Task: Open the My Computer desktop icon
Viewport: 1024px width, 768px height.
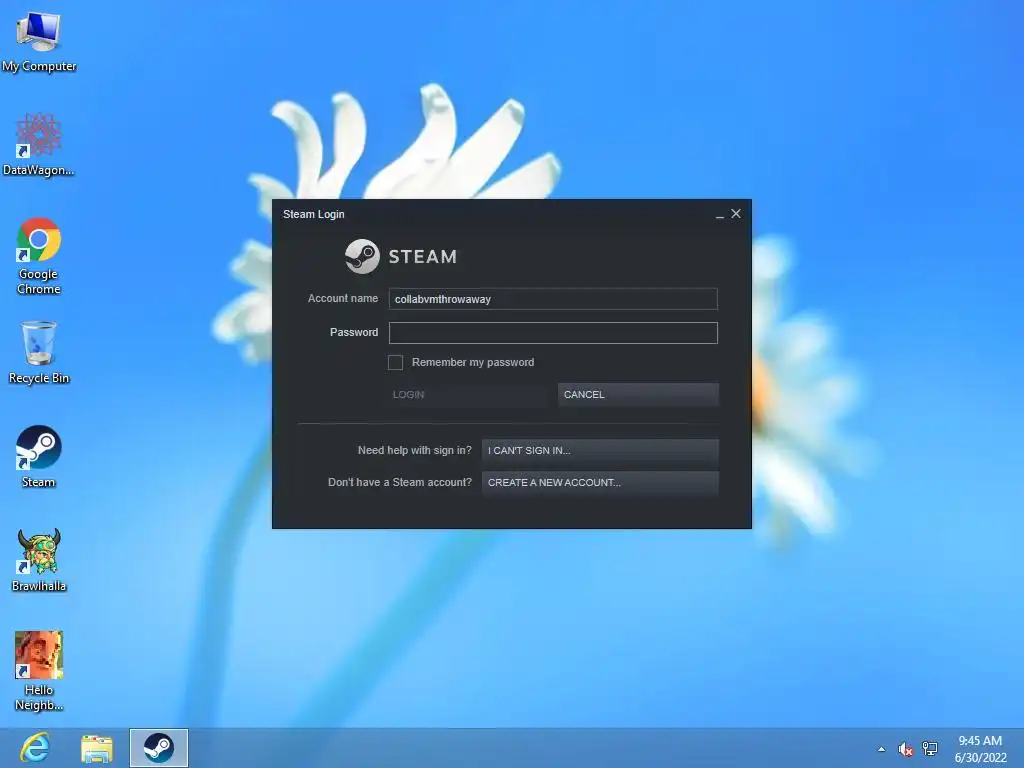Action: (x=39, y=42)
